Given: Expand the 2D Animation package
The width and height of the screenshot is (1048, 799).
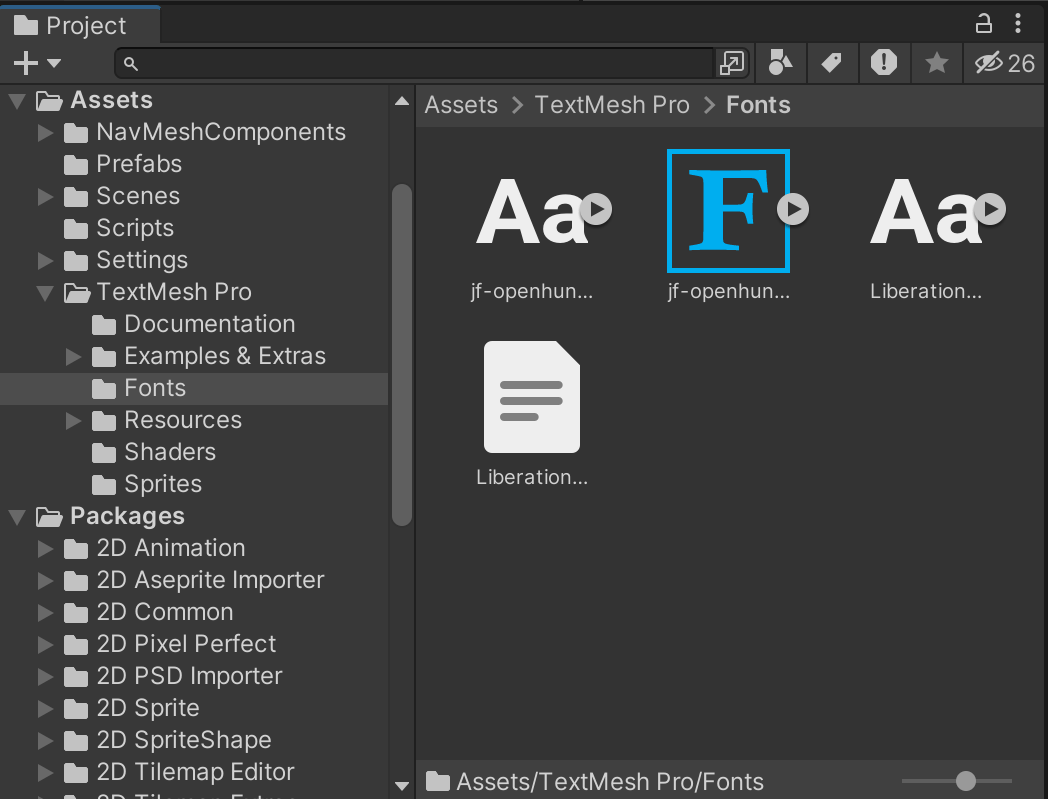Looking at the screenshot, I should click(45, 548).
